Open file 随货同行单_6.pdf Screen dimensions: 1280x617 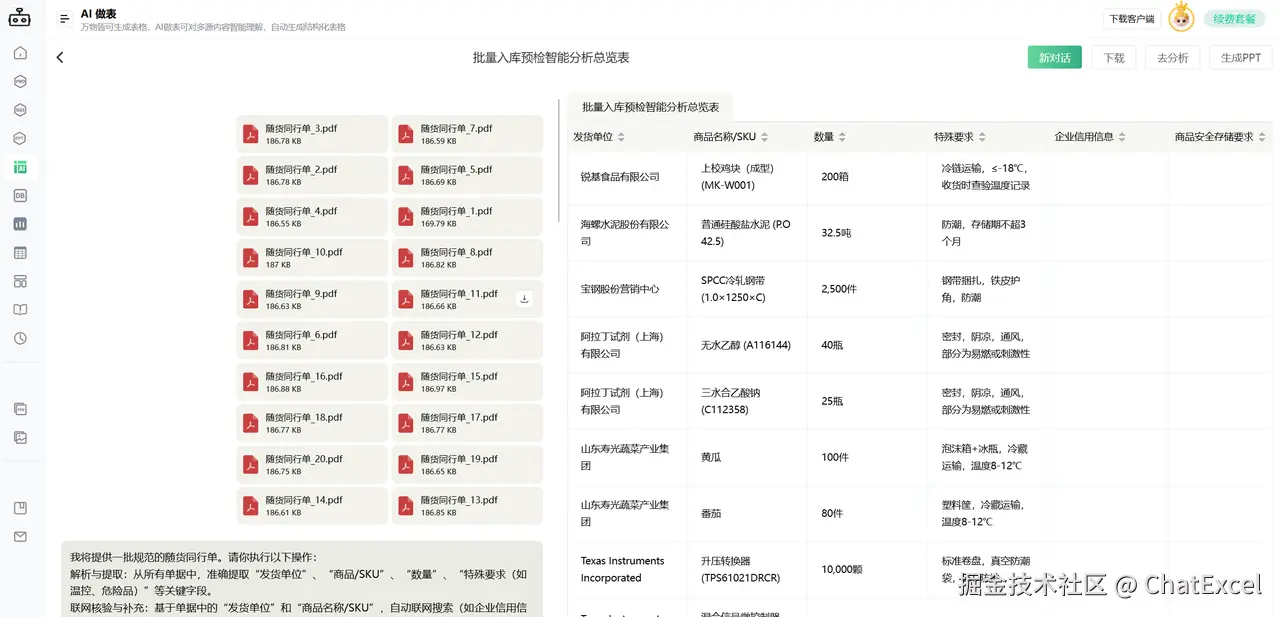point(312,340)
